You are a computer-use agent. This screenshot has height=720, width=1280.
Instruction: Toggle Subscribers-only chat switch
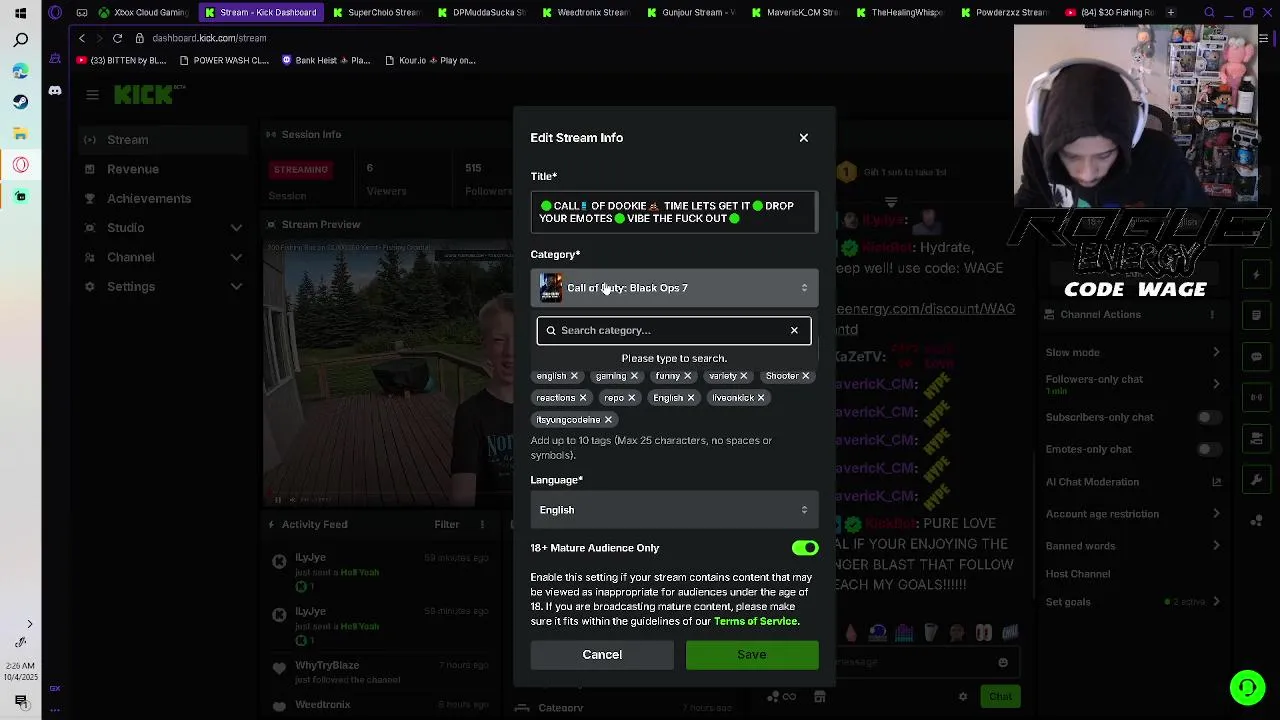point(1209,417)
